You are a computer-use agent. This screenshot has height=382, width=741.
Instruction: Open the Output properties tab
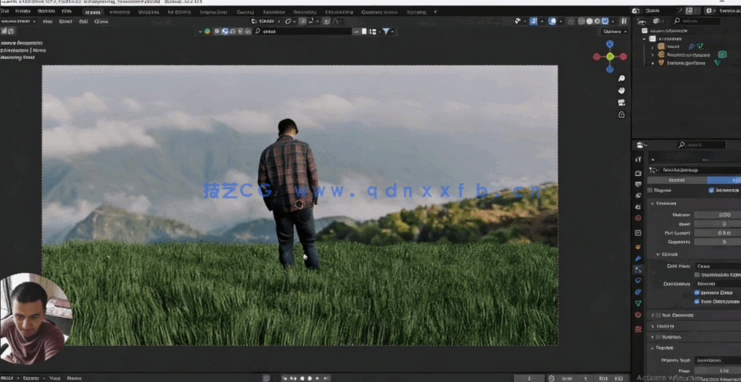(x=638, y=184)
